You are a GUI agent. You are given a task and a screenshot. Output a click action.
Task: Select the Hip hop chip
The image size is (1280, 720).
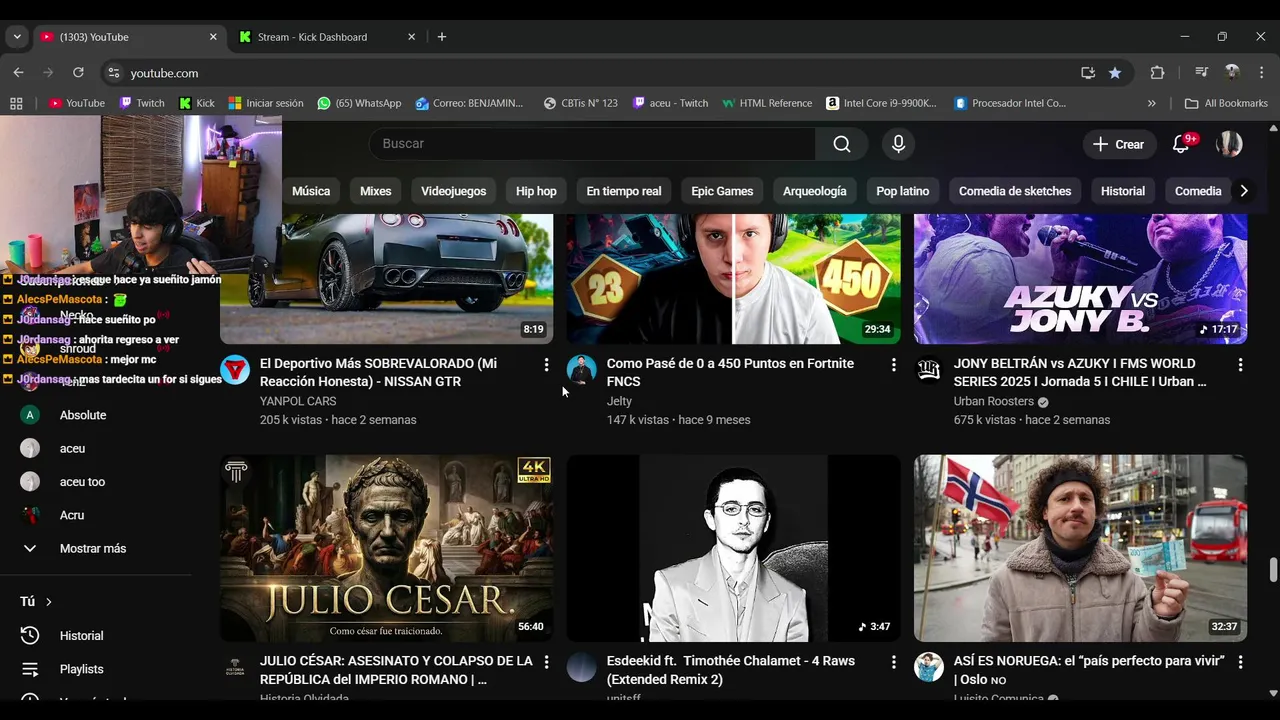(x=536, y=191)
